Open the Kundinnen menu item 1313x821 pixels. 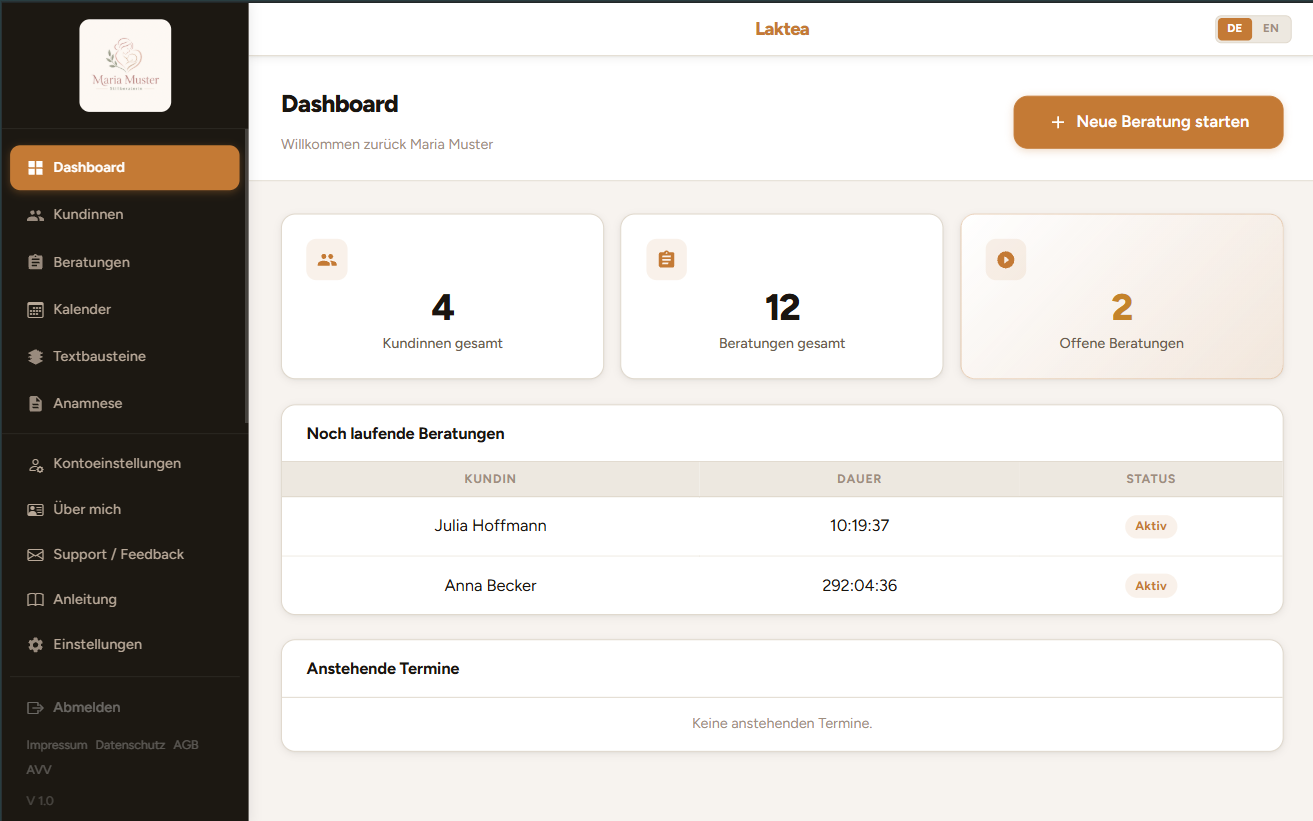click(x=125, y=215)
